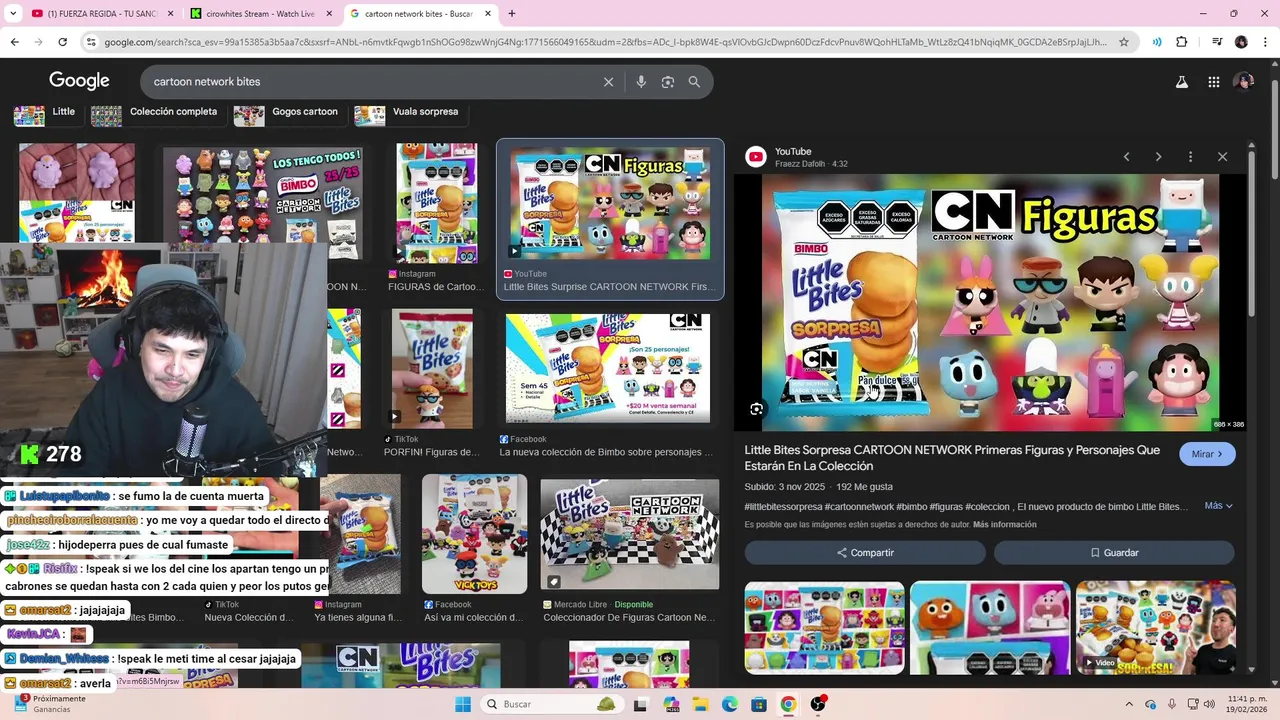Open the Gumball related image in preview panel

tap(990, 628)
